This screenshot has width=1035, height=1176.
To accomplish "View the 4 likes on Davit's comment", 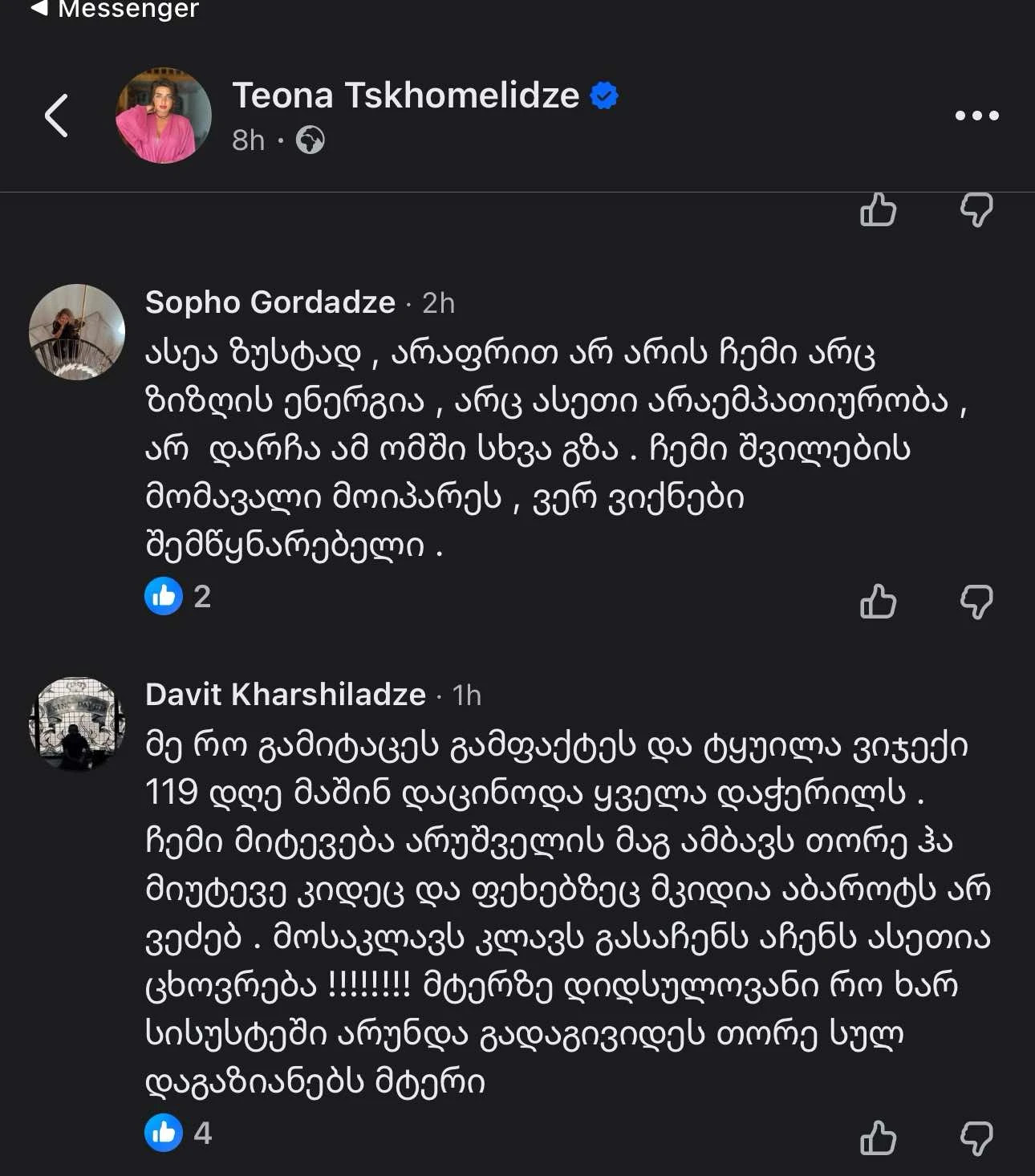I will pos(178,1133).
